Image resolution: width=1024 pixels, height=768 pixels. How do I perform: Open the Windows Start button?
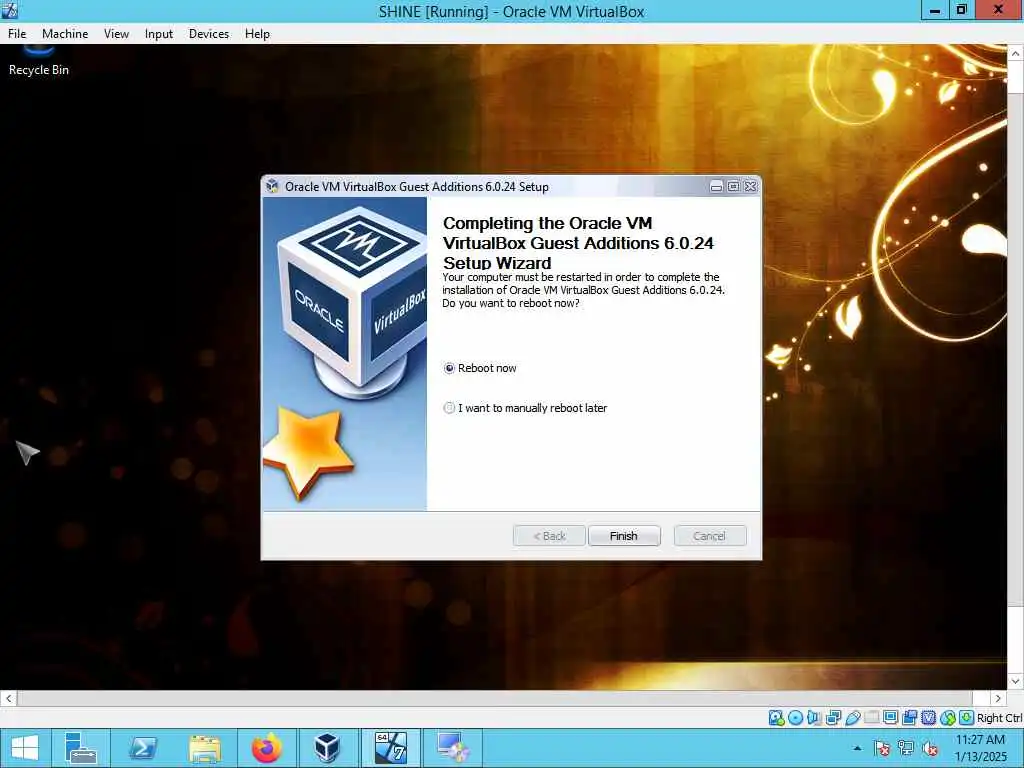tap(25, 748)
